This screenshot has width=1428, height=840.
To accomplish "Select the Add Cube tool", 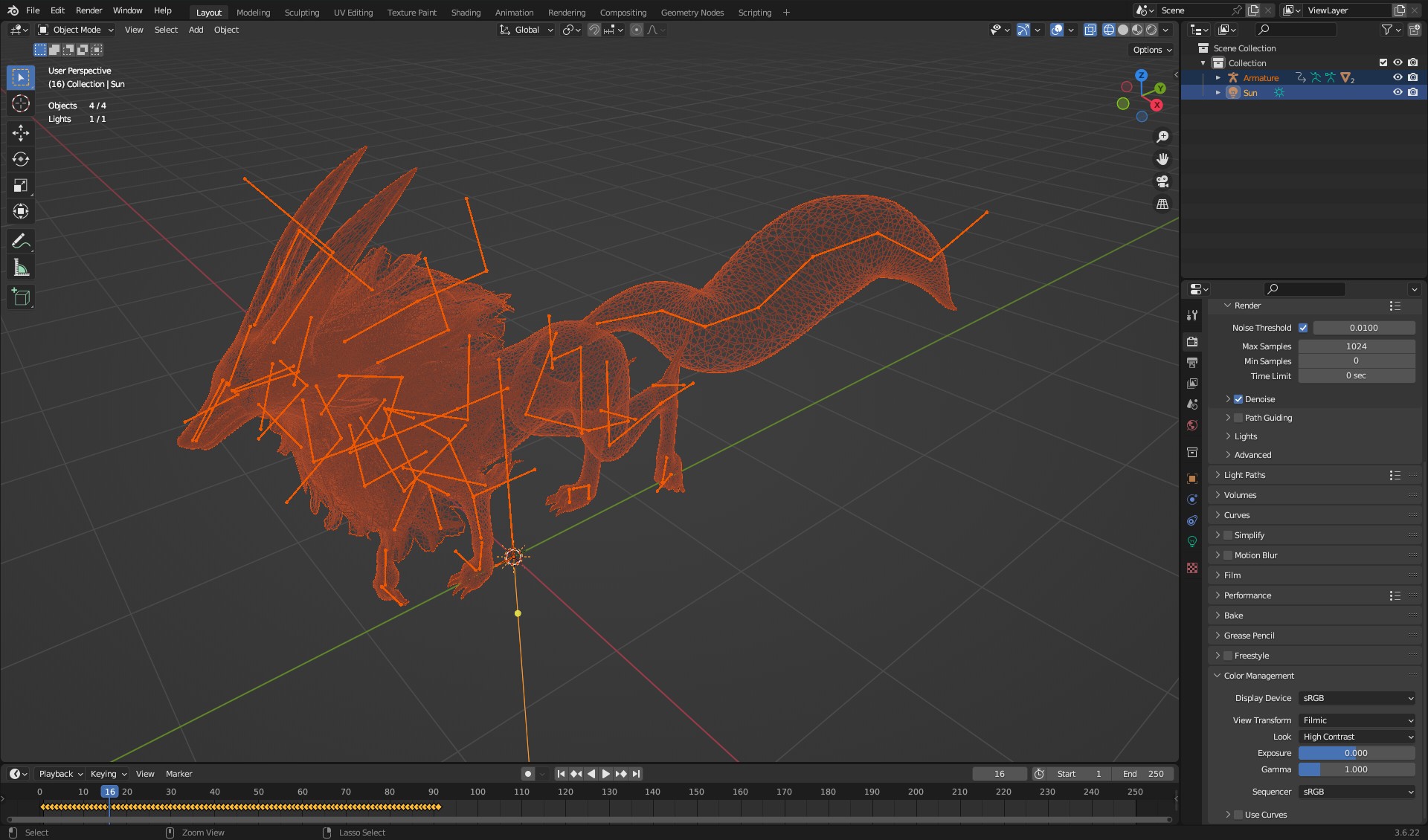I will pyautogui.click(x=21, y=297).
